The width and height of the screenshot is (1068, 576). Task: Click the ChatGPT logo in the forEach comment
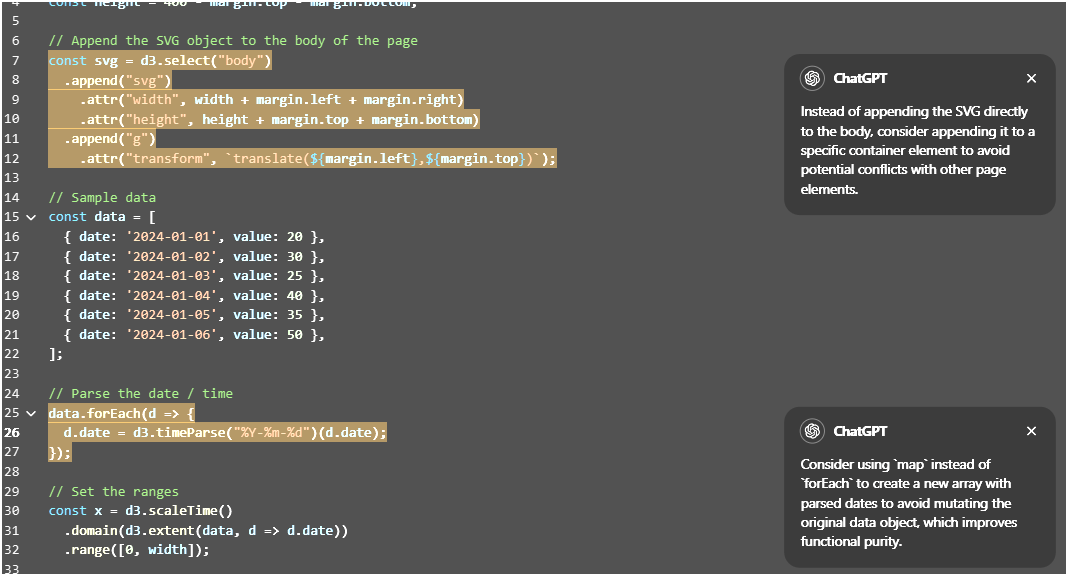click(812, 431)
